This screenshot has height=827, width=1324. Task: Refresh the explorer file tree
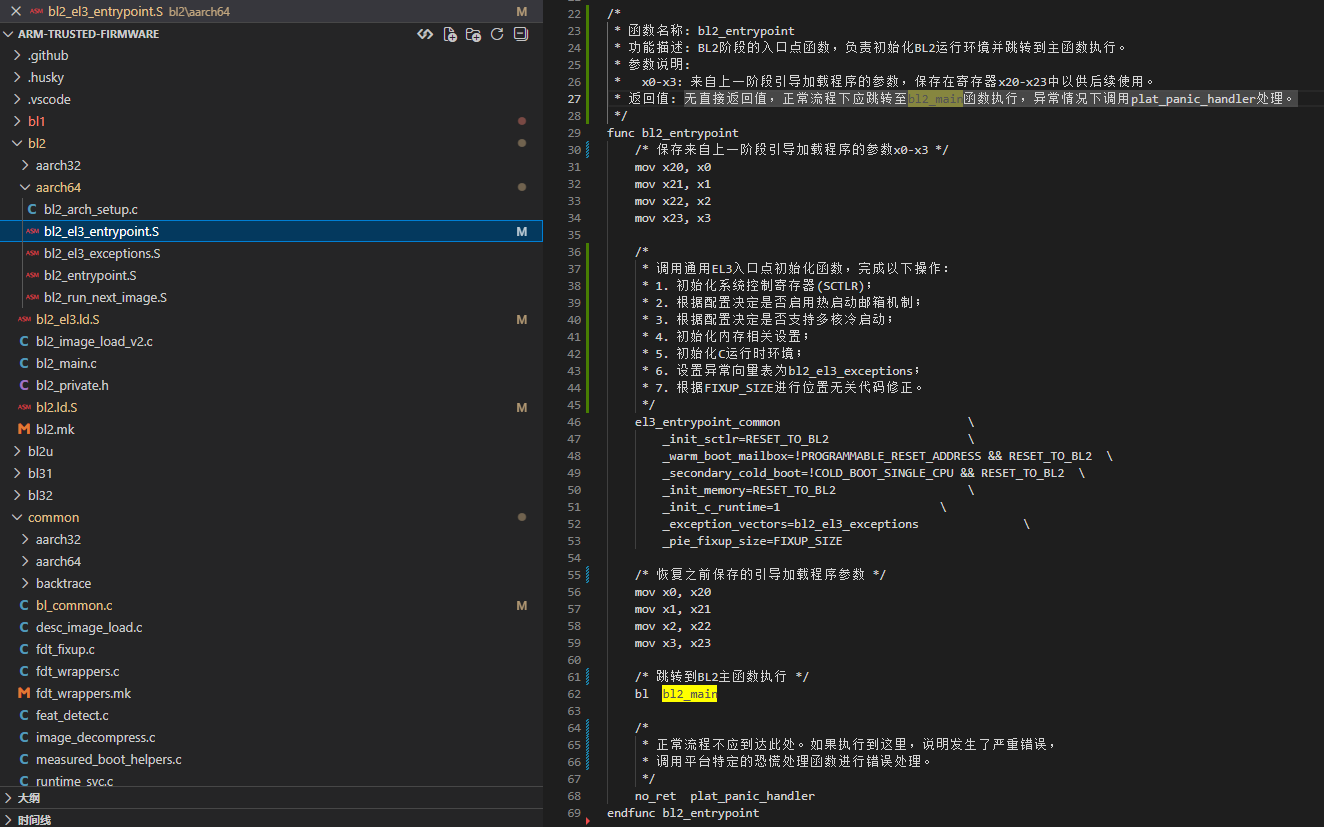point(497,34)
